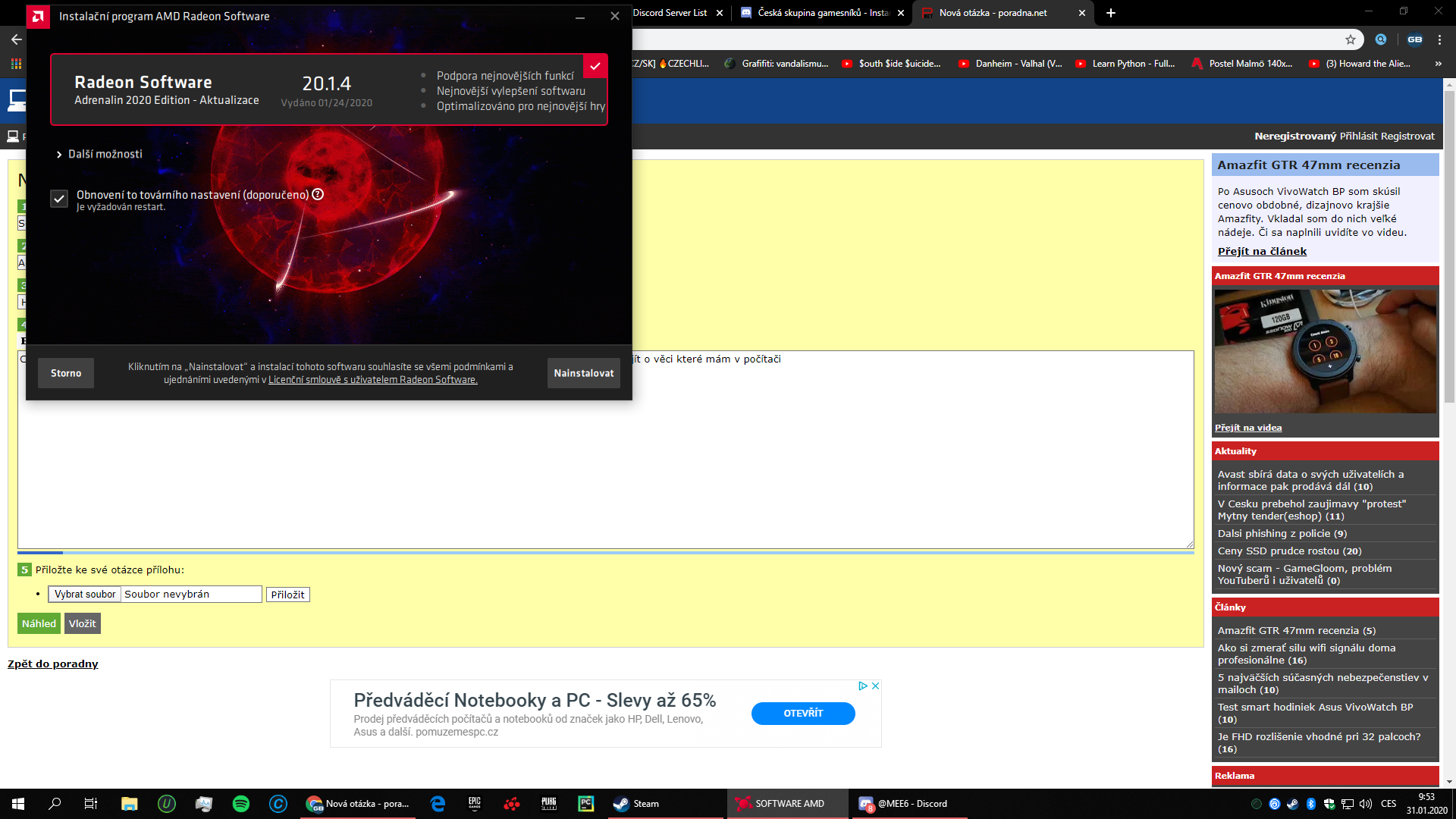Open PyCharm from the taskbar
The image size is (1456, 819).
click(586, 804)
